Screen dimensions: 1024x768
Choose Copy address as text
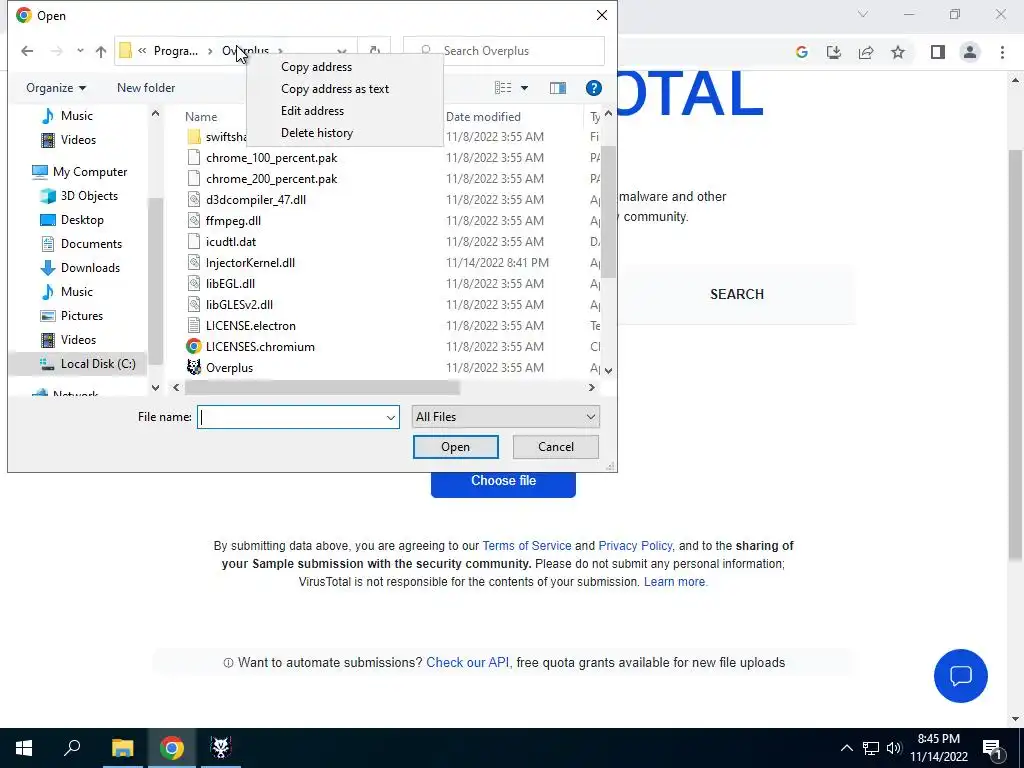coord(334,89)
